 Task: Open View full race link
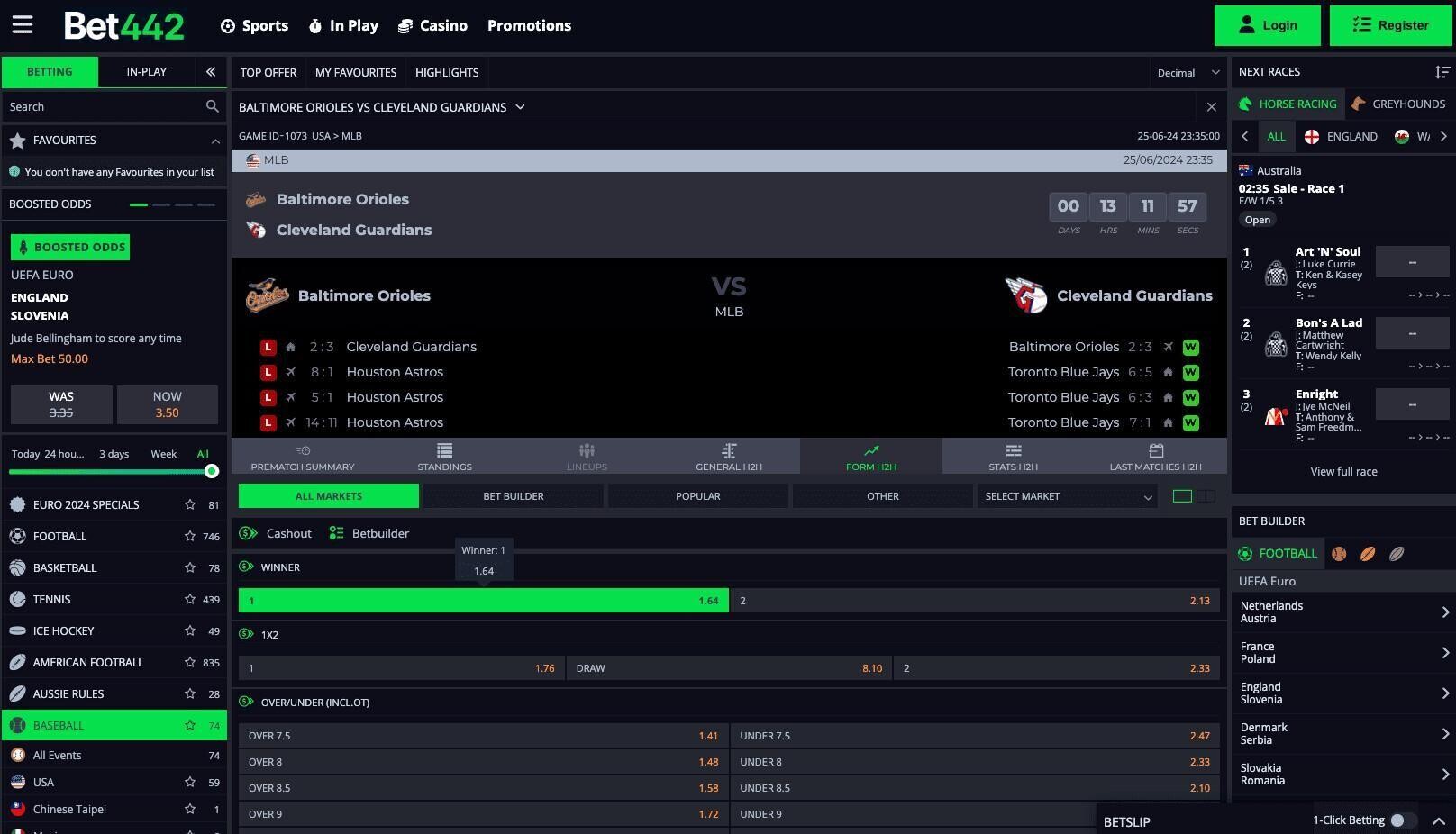coord(1343,471)
